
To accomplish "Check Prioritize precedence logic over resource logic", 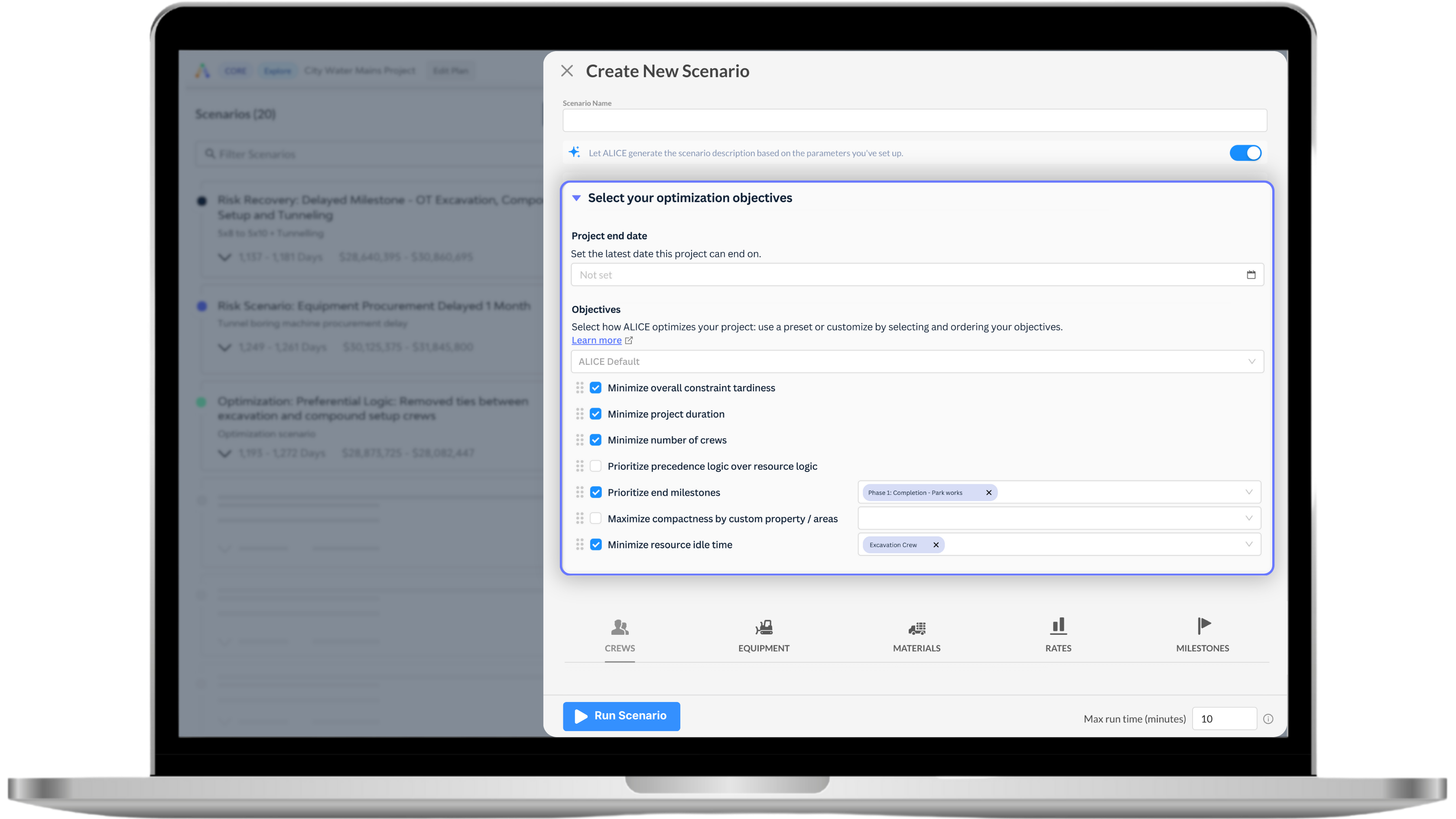I will (x=595, y=466).
